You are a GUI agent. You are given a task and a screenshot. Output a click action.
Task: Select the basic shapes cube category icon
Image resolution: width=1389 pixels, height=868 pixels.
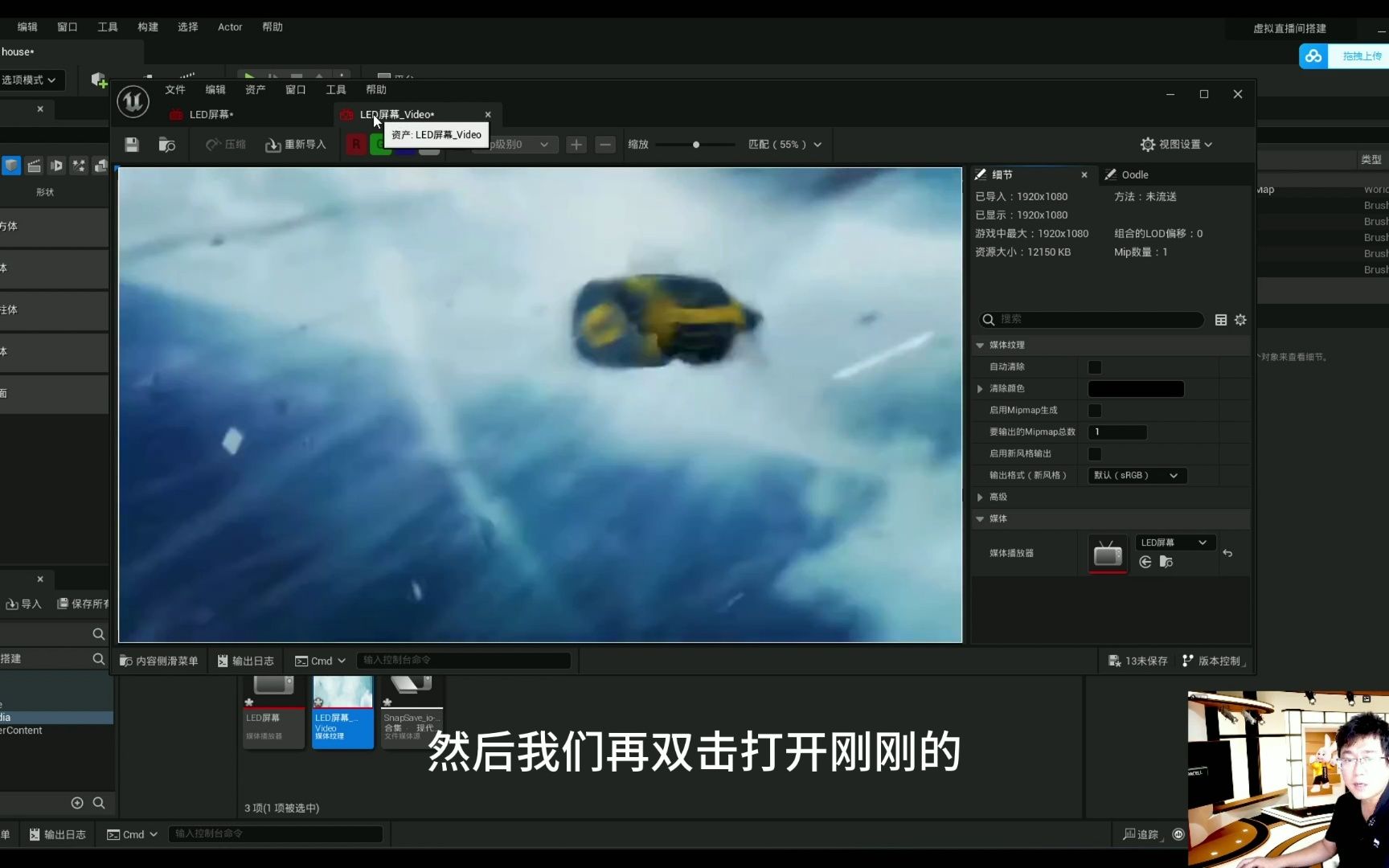pyautogui.click(x=11, y=166)
